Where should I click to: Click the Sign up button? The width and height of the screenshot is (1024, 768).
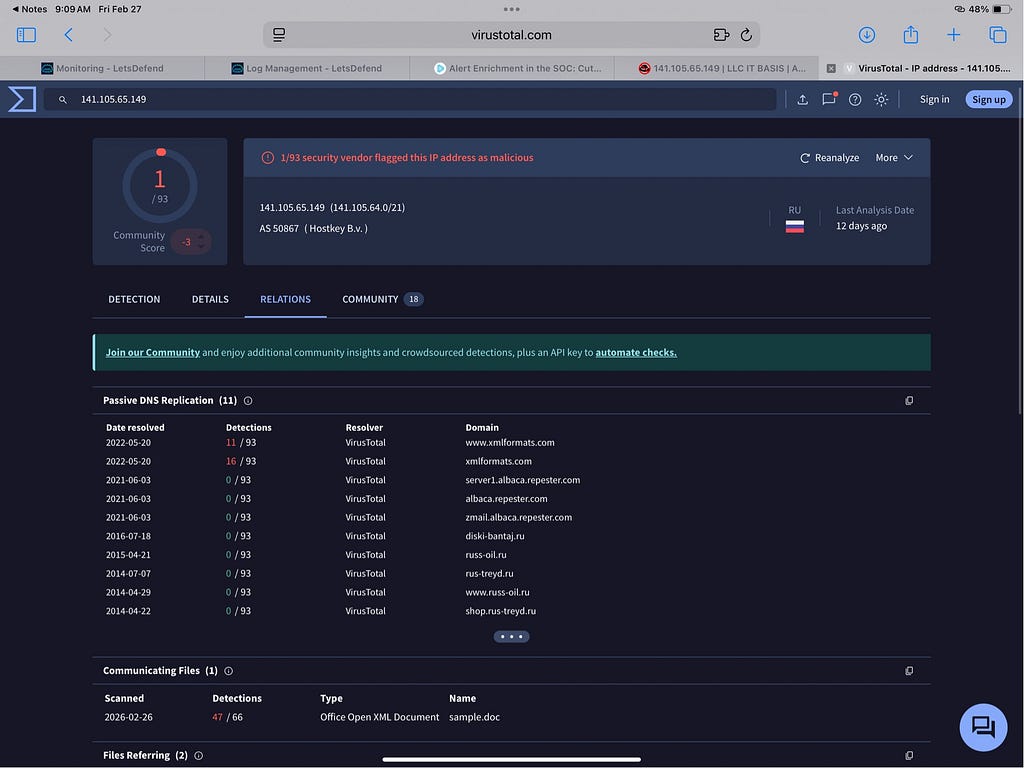coord(989,99)
